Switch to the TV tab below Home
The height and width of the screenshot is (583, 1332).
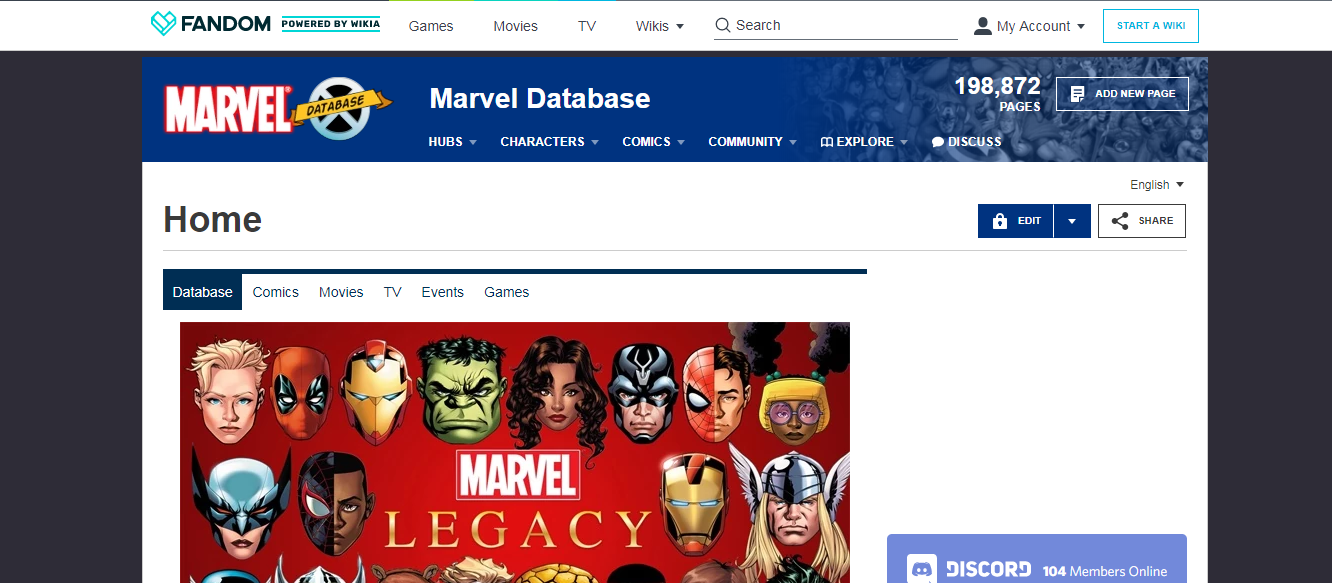[x=393, y=292]
